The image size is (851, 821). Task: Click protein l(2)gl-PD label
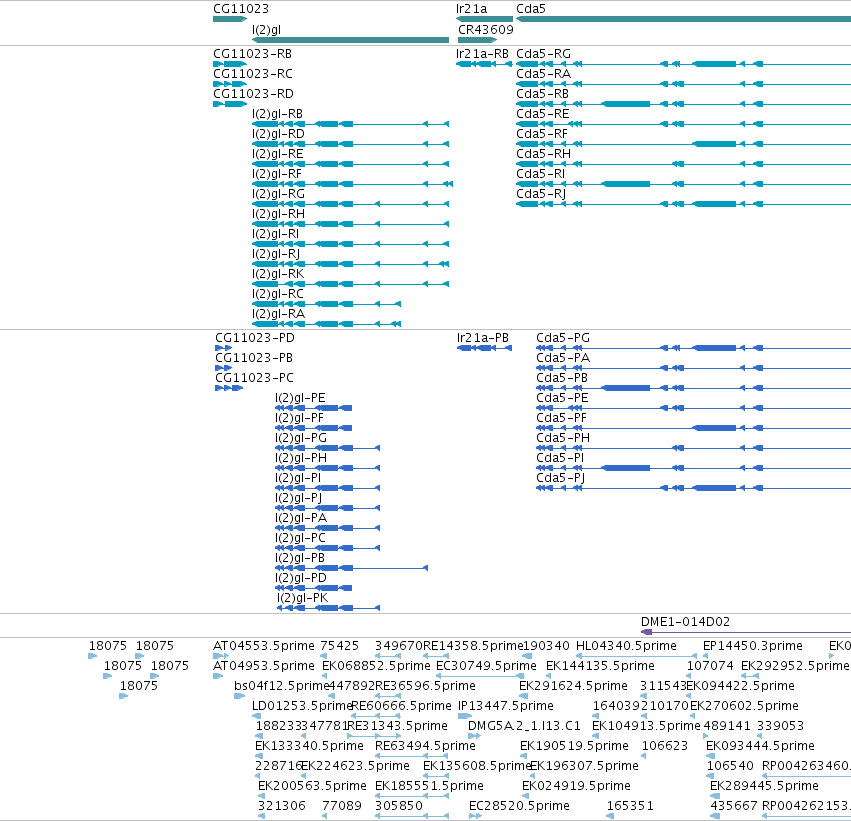click(x=301, y=578)
